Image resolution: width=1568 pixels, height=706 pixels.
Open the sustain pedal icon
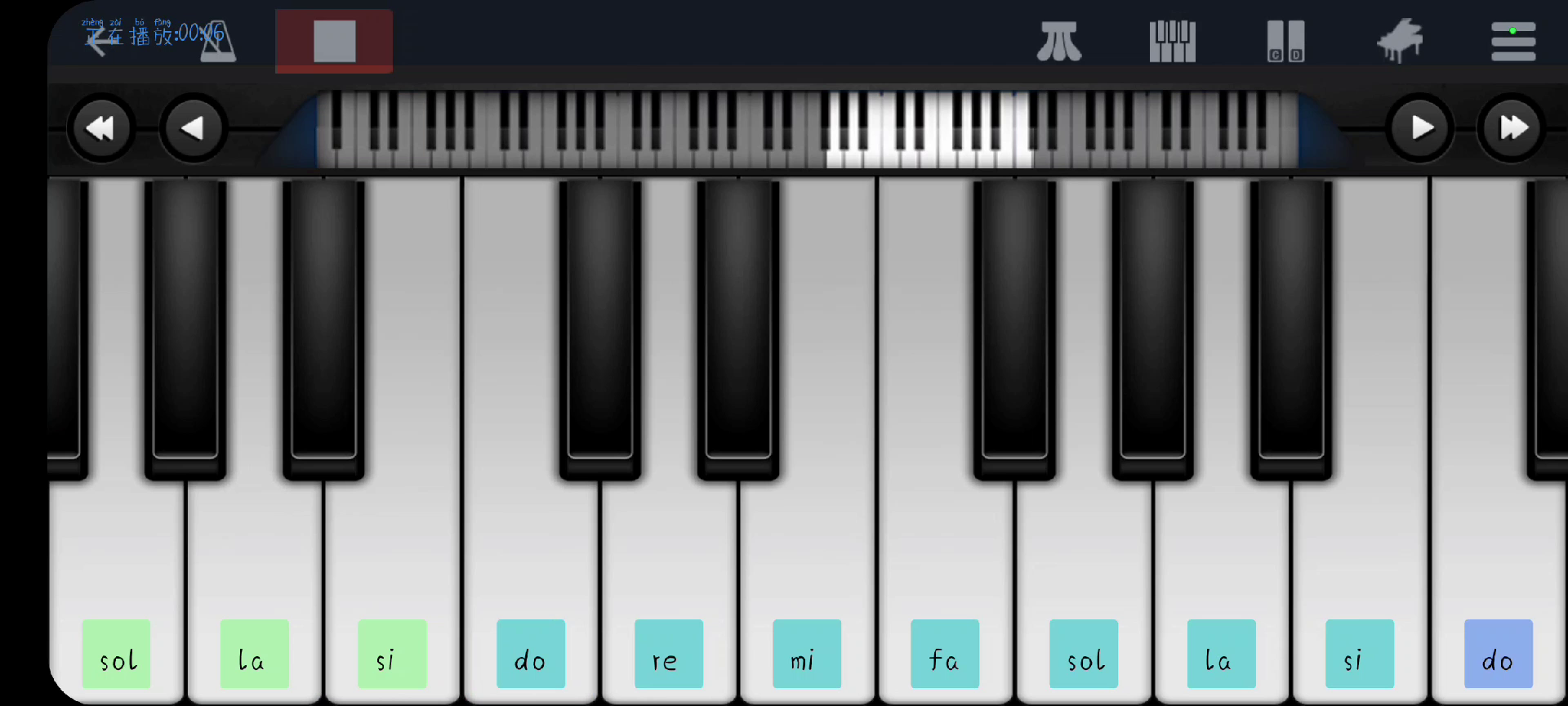1059,42
